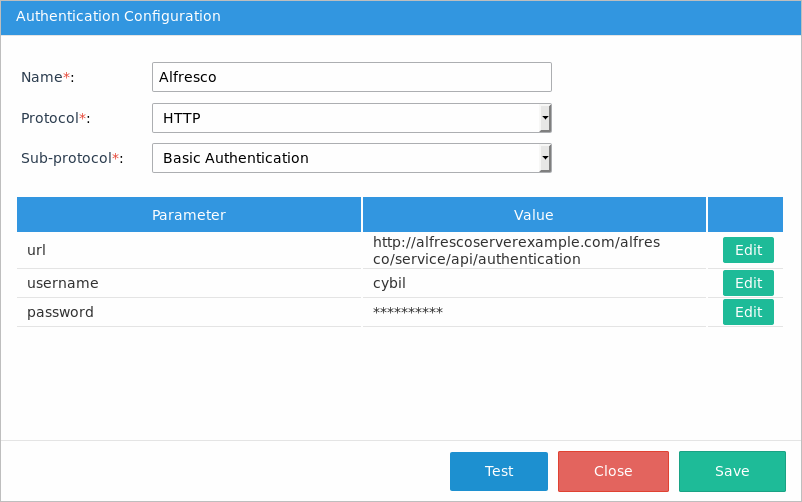Select the Value column header

533,215
